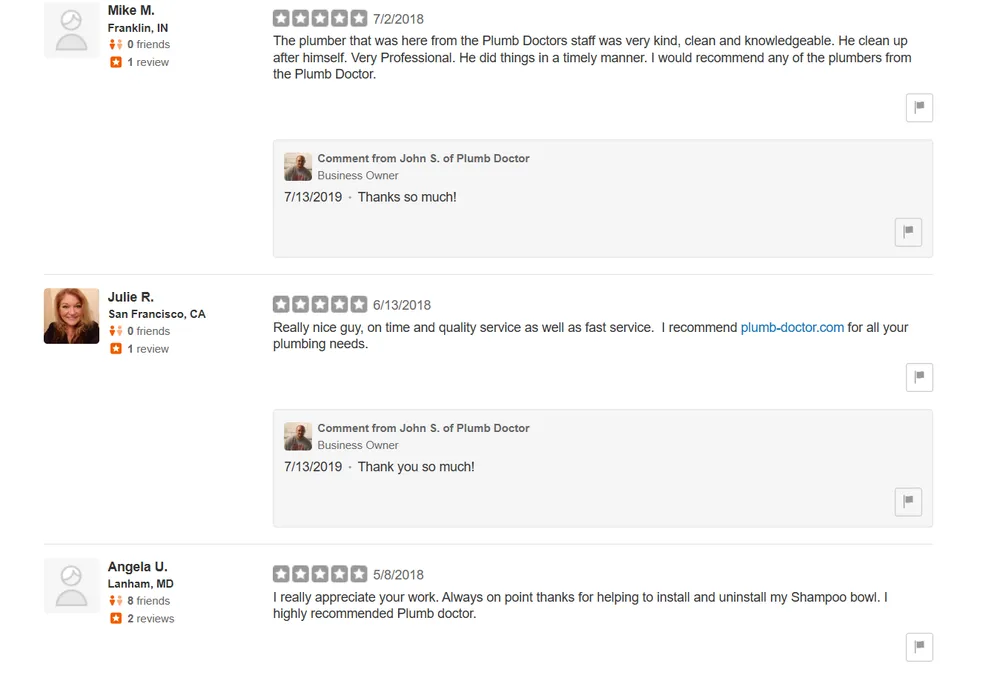The image size is (1000, 678).
Task: Click Mike M.'s friends count icon
Action: [x=116, y=45]
